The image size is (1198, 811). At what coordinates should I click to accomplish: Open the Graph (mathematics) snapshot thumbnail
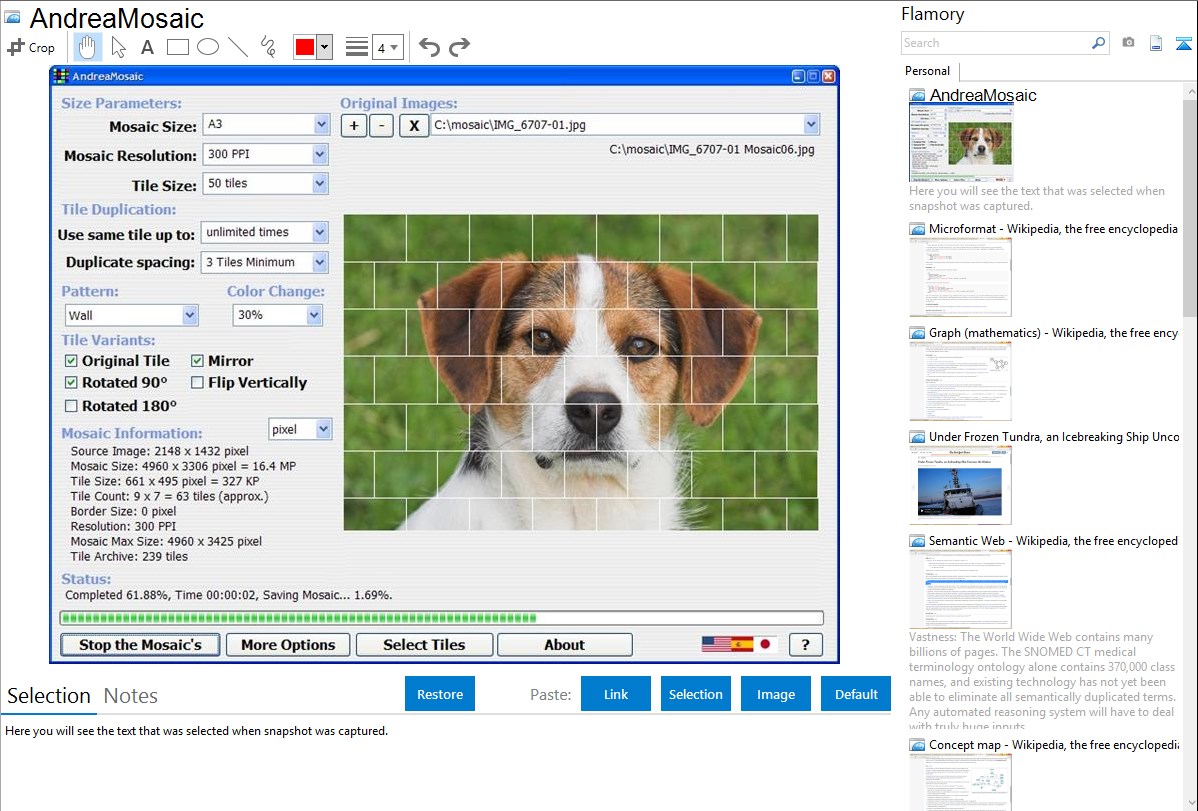click(x=960, y=381)
